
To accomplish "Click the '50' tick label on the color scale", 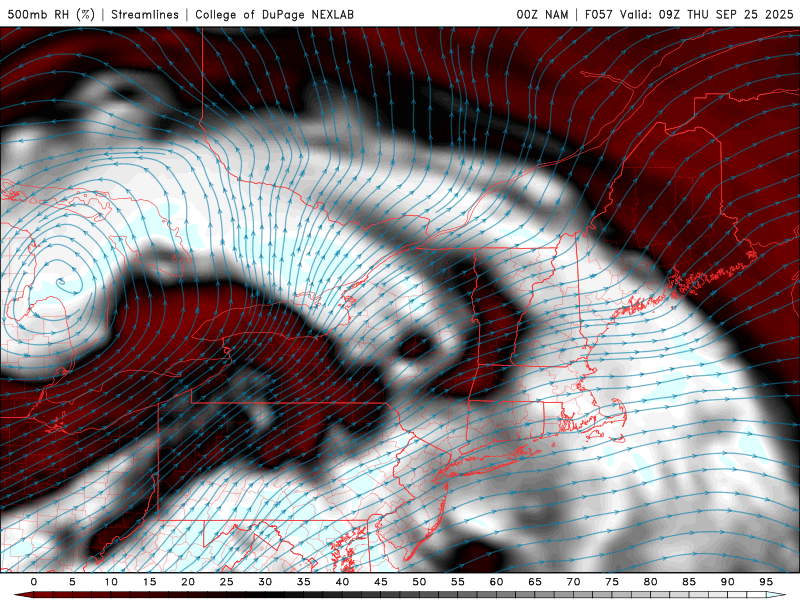I will pyautogui.click(x=419, y=582).
